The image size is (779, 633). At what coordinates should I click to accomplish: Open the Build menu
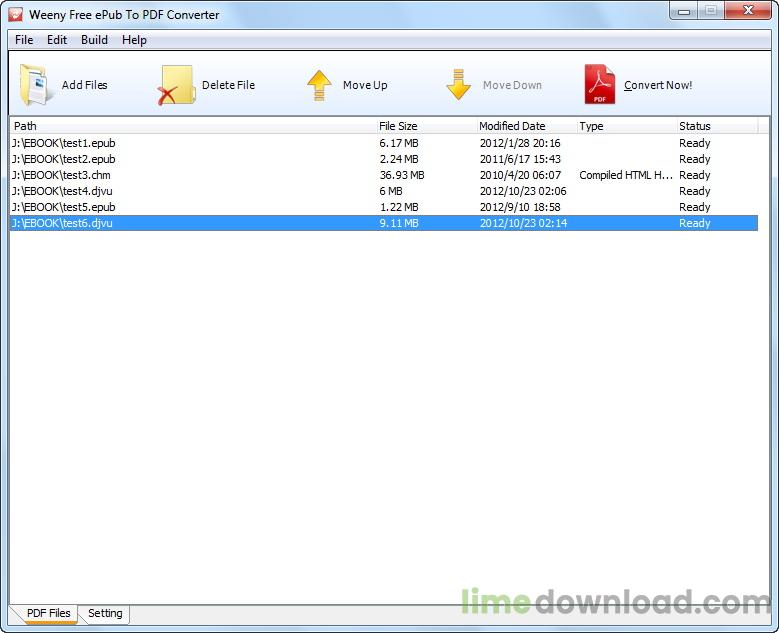pos(95,40)
